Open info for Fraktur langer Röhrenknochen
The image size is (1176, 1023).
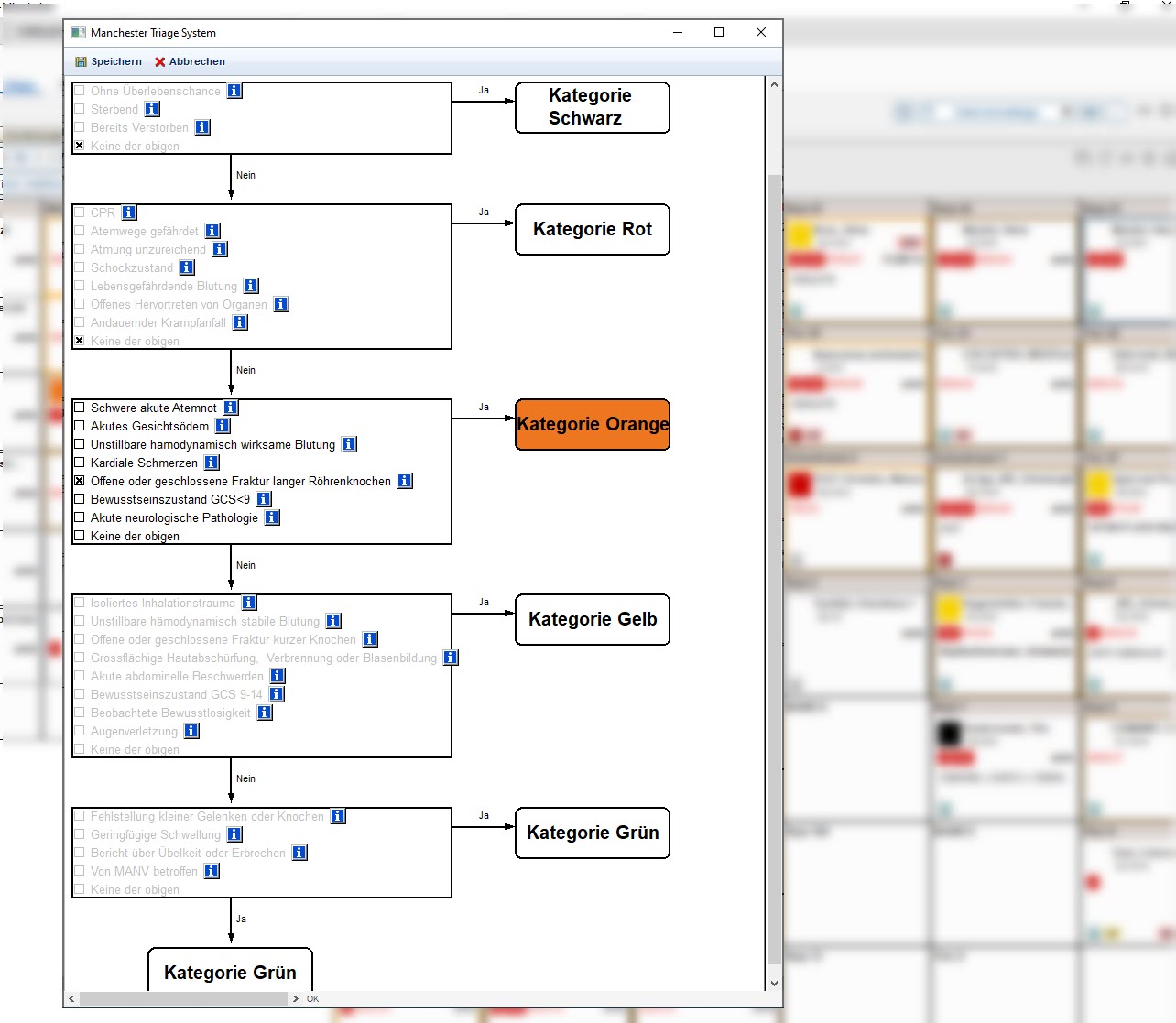click(405, 481)
